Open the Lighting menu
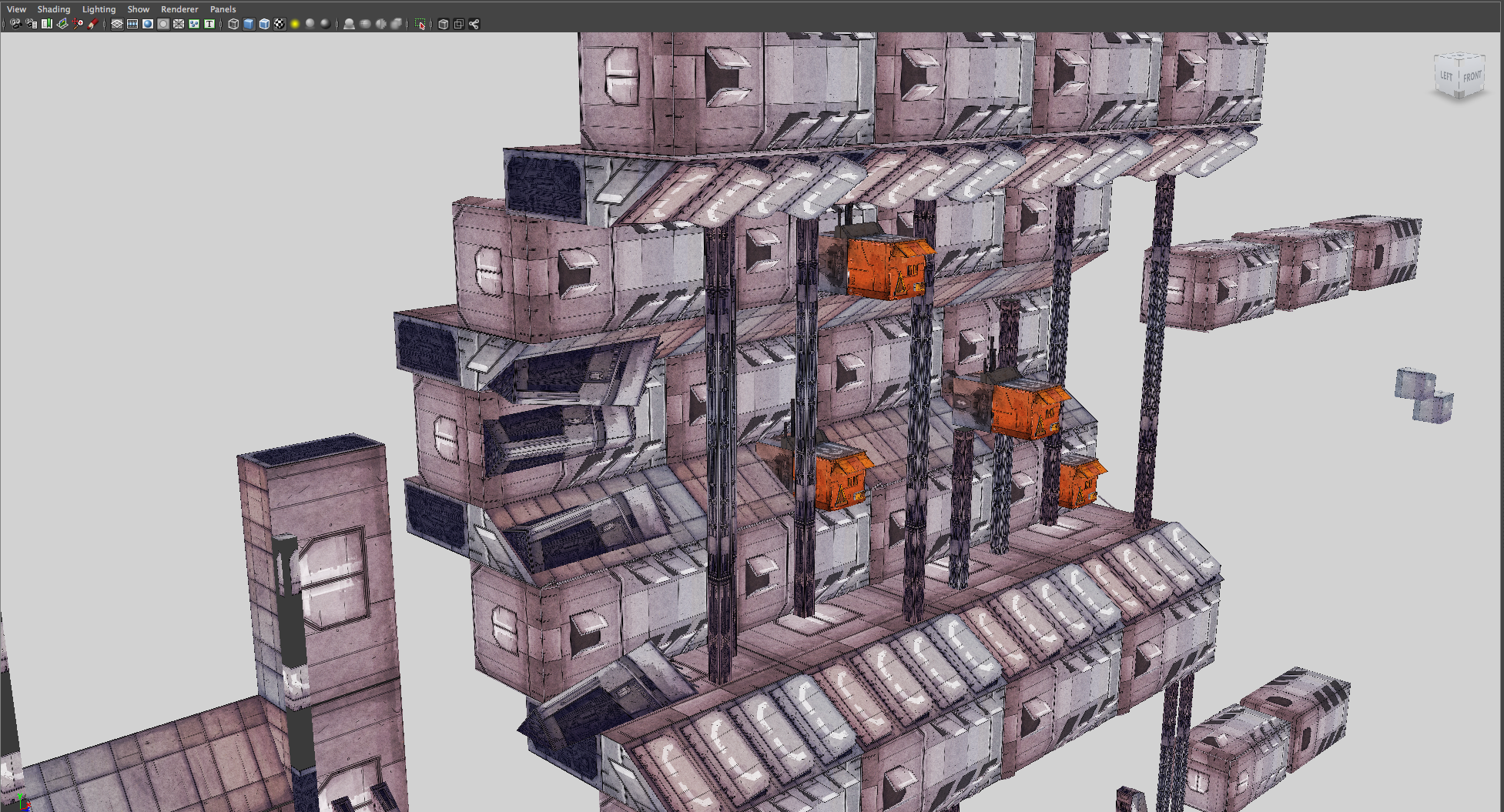 click(x=99, y=8)
